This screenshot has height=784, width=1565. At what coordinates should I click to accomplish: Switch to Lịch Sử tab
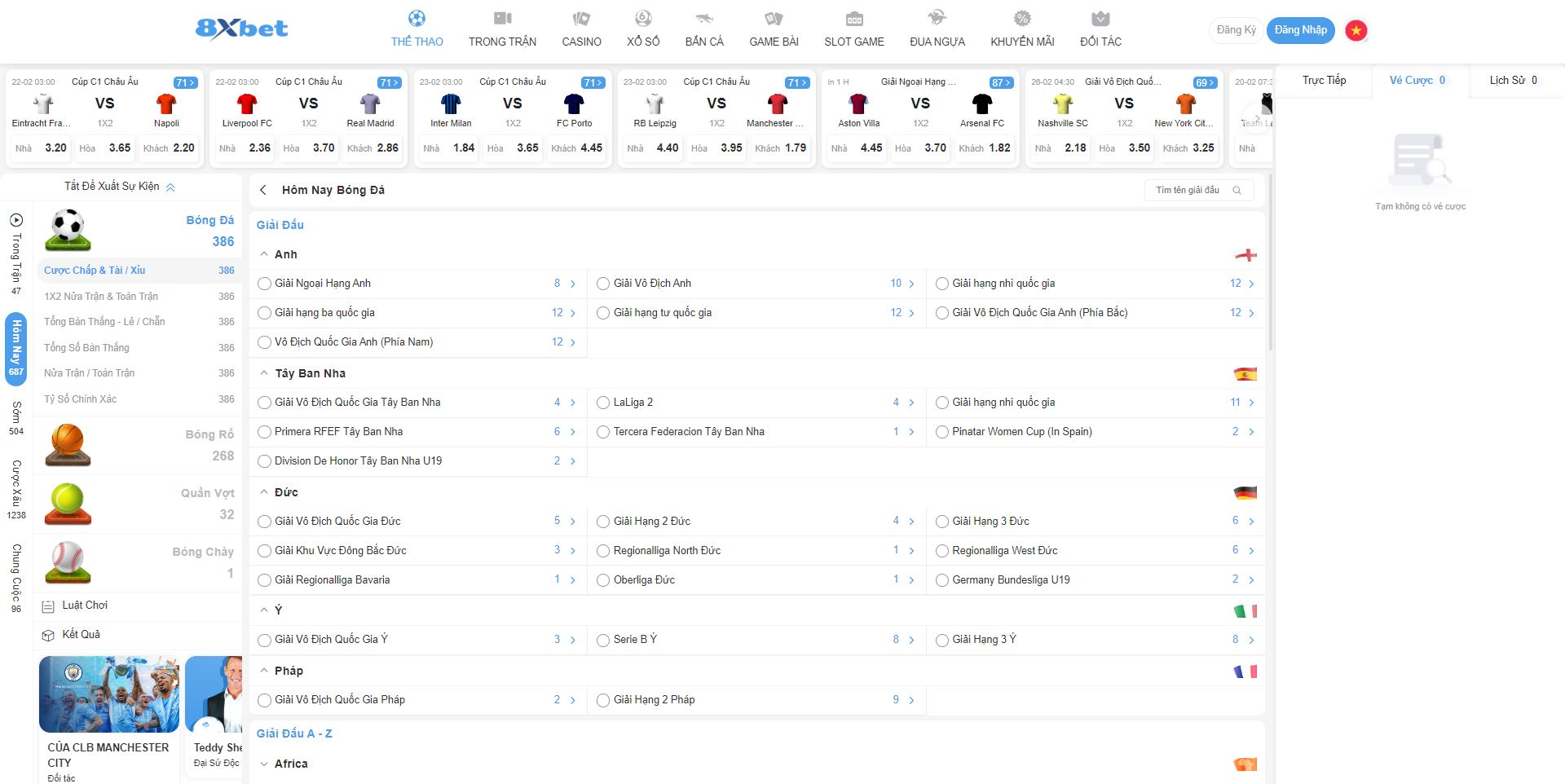click(x=1513, y=80)
